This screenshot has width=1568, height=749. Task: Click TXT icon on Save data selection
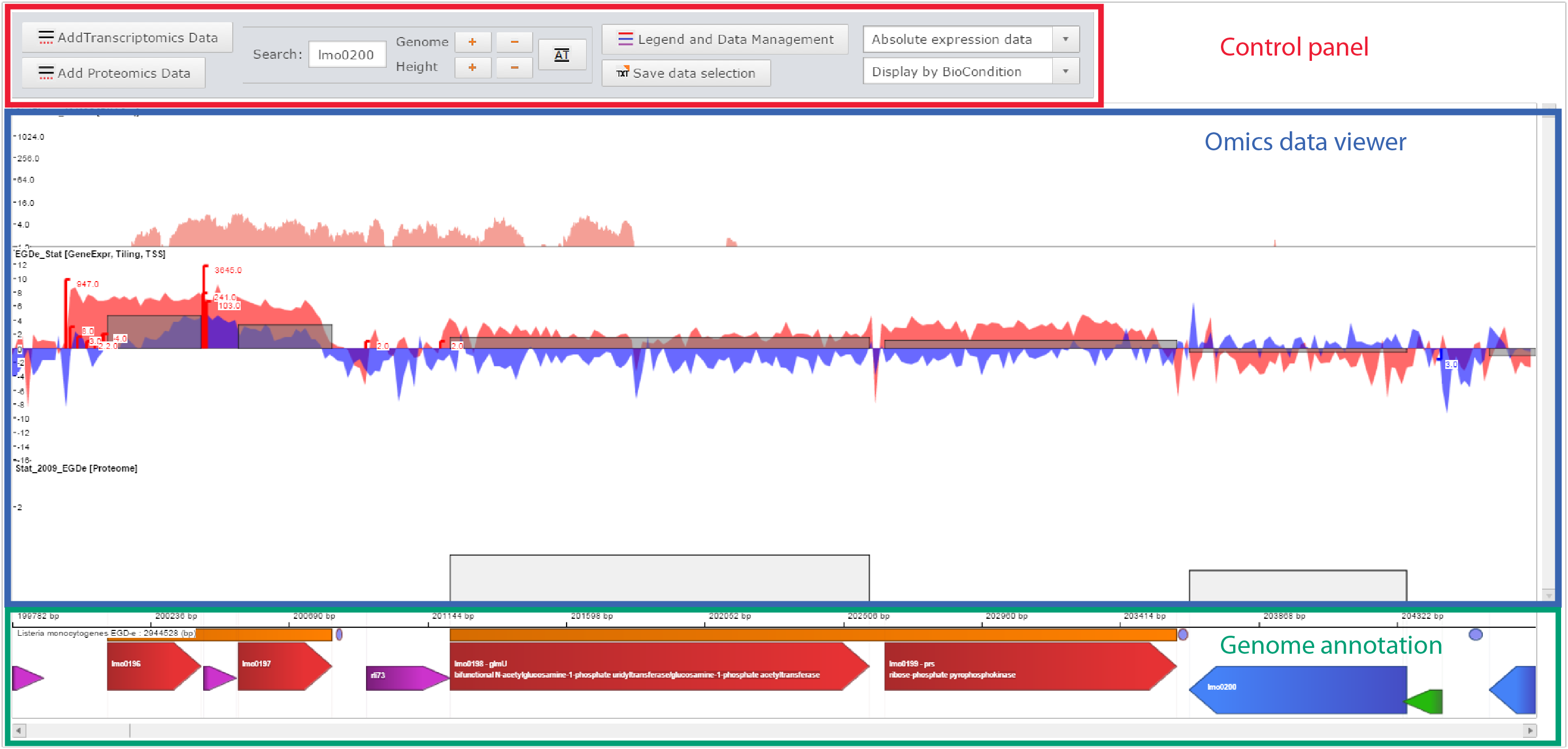pos(622,73)
